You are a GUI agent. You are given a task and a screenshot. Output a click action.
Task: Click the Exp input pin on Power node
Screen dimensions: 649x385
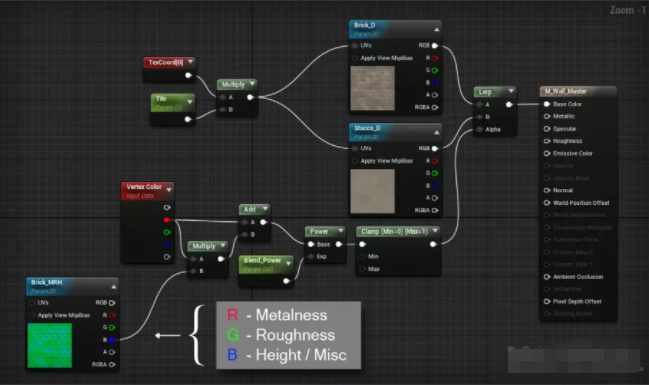311,257
